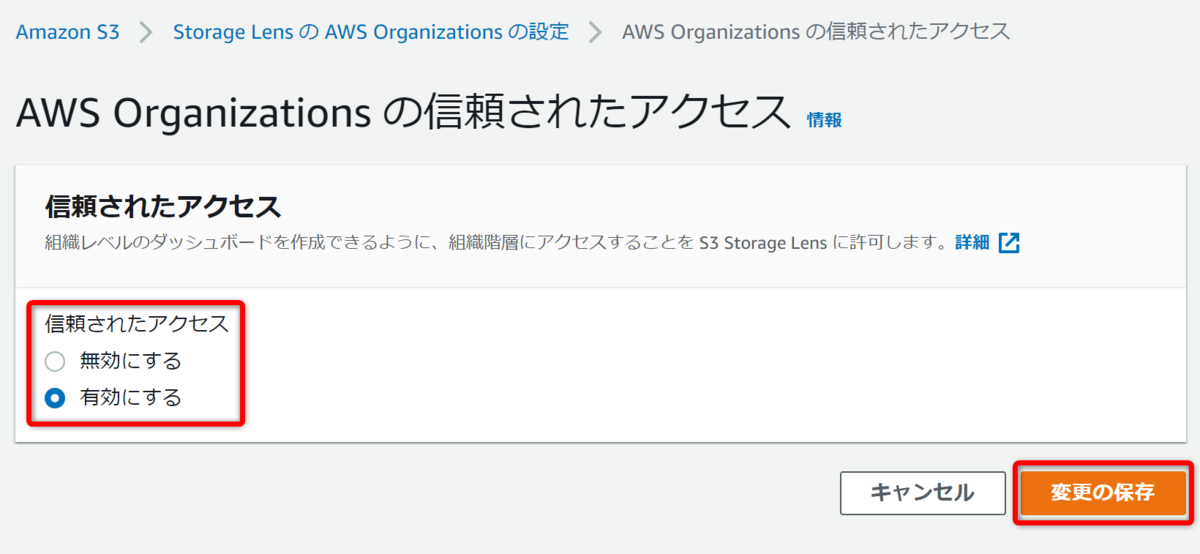This screenshot has height=554, width=1200.
Task: Select the 有効にする radio button
Action: coord(55,398)
